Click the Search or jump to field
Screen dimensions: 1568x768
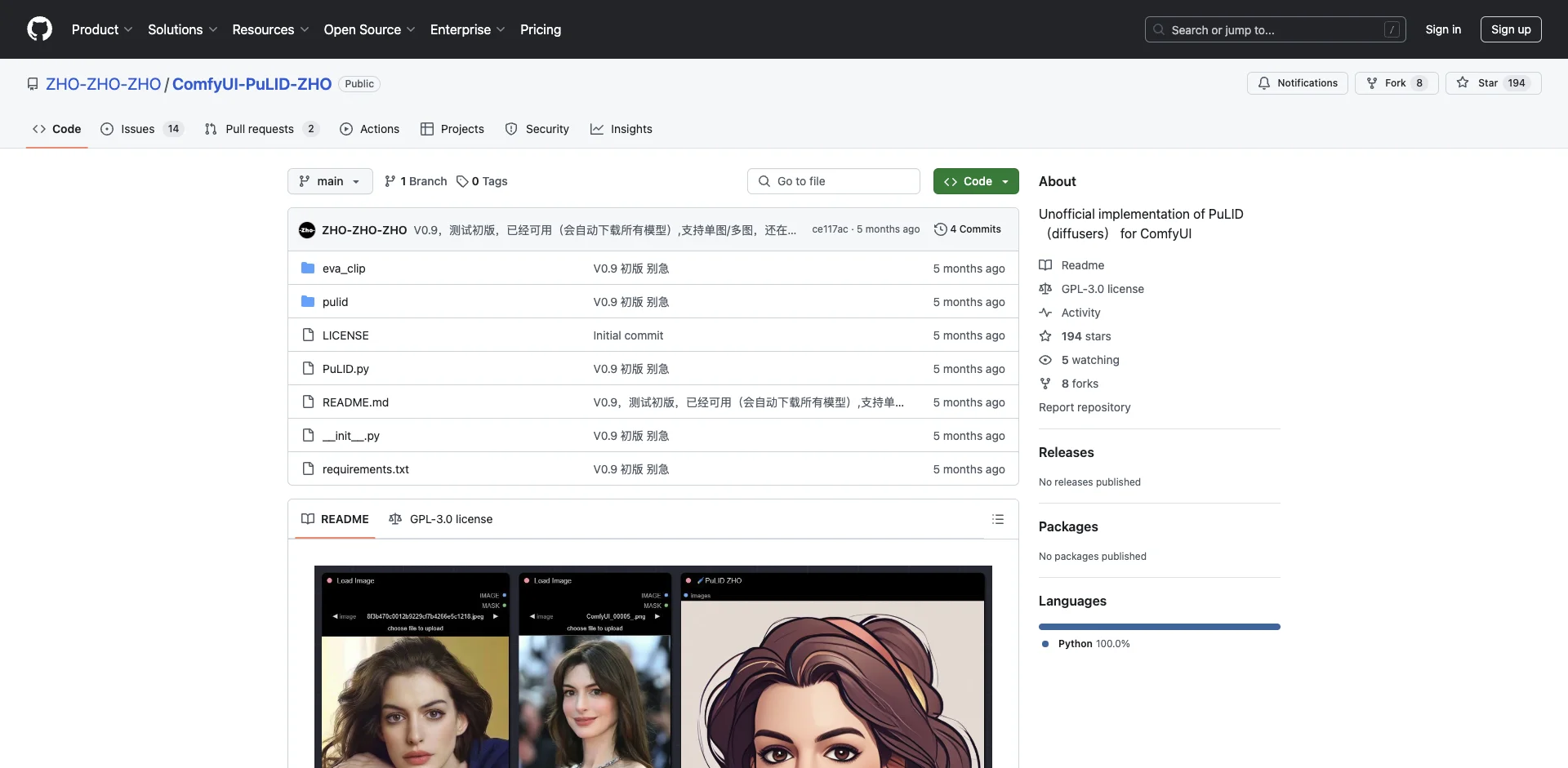1275,29
